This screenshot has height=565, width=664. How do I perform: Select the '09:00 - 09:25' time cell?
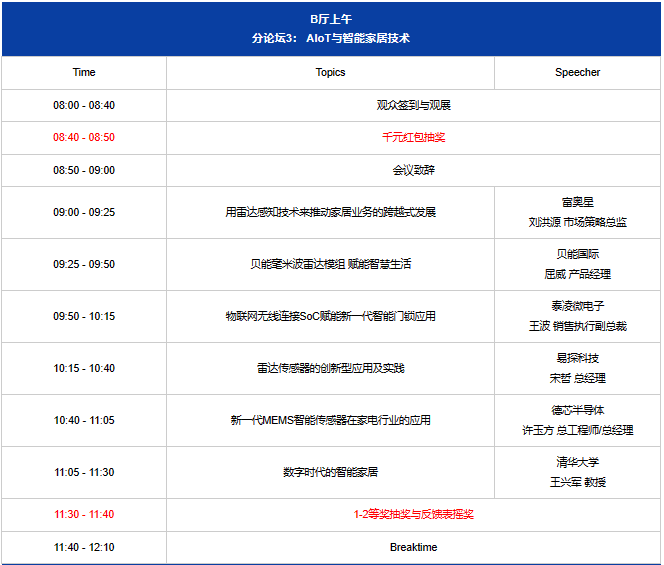(84, 212)
